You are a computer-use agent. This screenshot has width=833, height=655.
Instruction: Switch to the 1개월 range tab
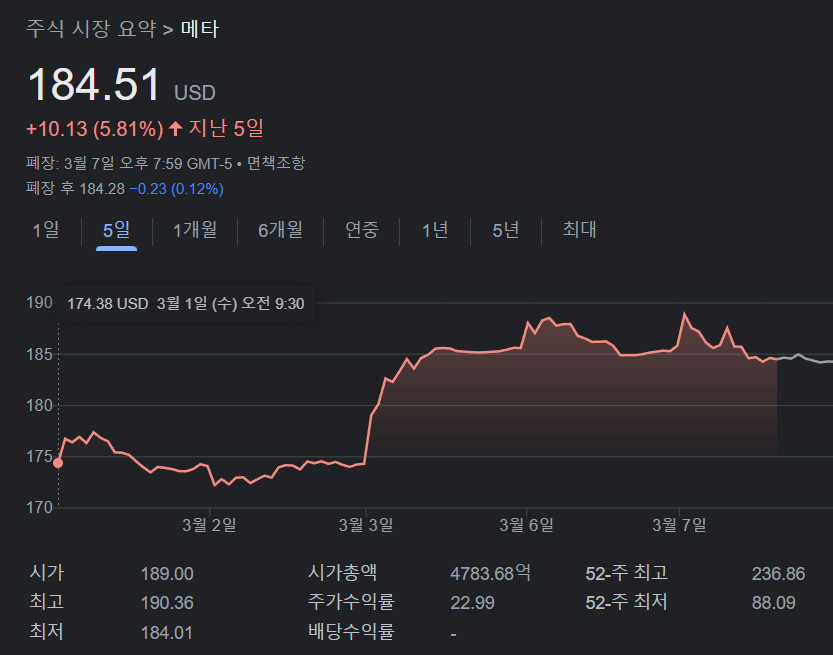tap(195, 230)
